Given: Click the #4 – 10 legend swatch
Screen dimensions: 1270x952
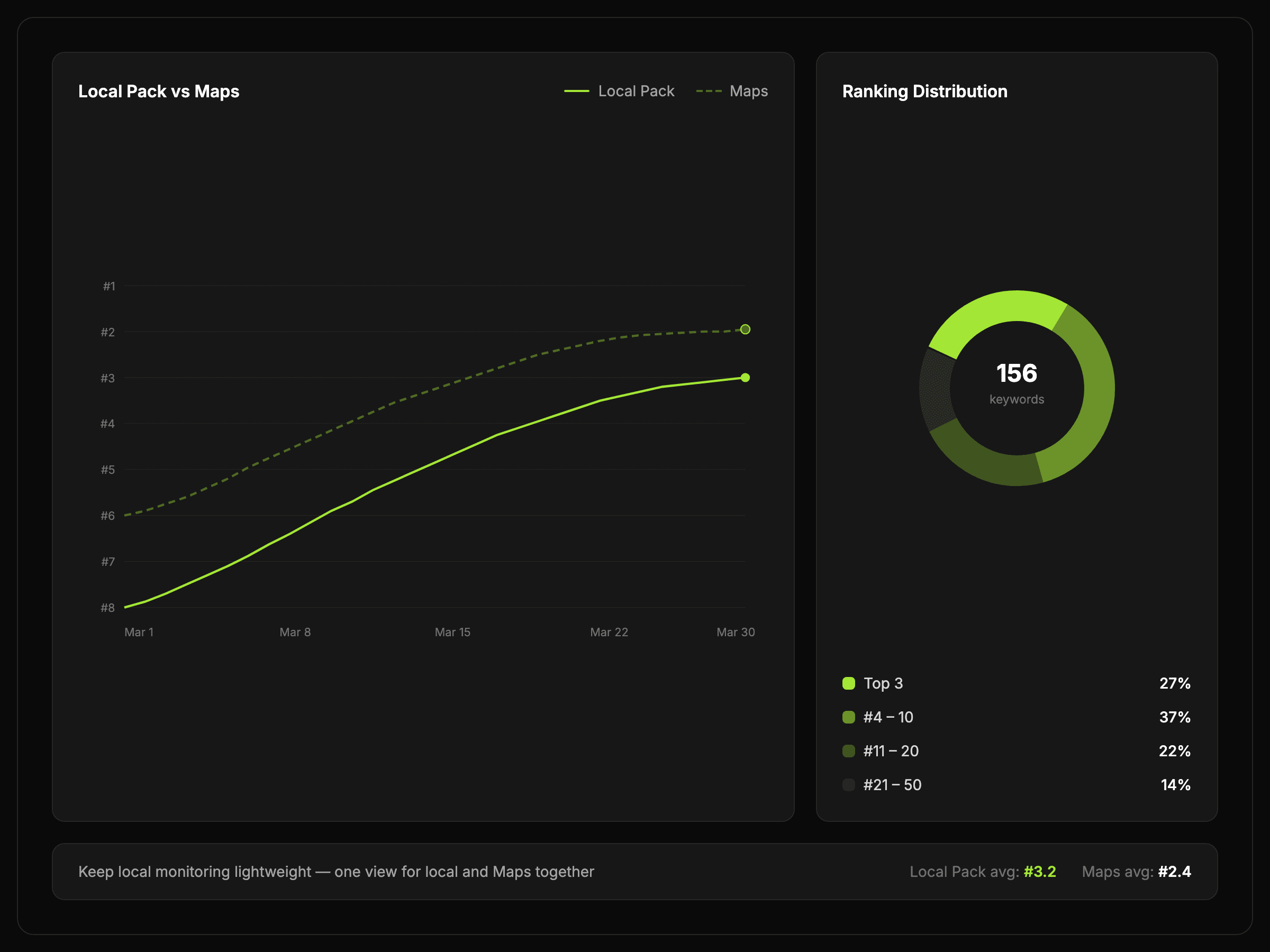Looking at the screenshot, I should [x=848, y=717].
